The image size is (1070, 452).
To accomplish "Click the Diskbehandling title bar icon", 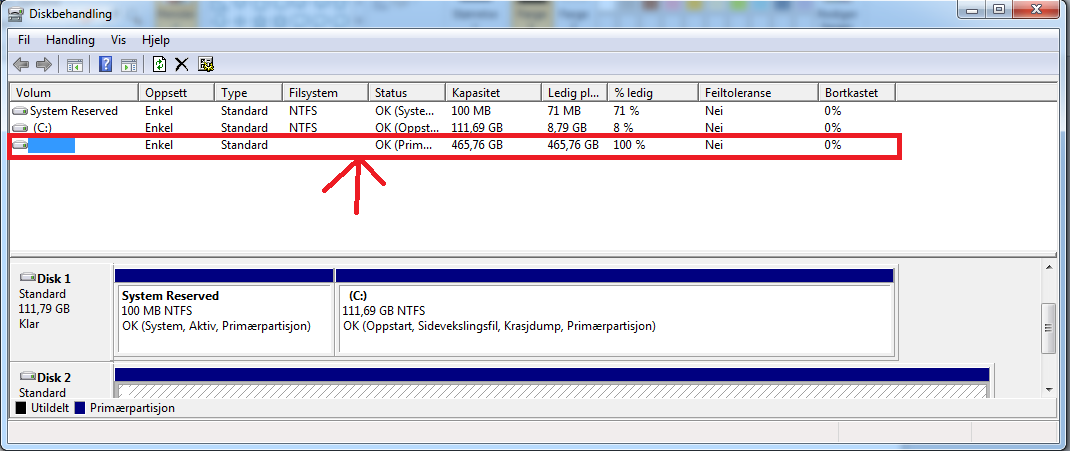I will pos(14,12).
